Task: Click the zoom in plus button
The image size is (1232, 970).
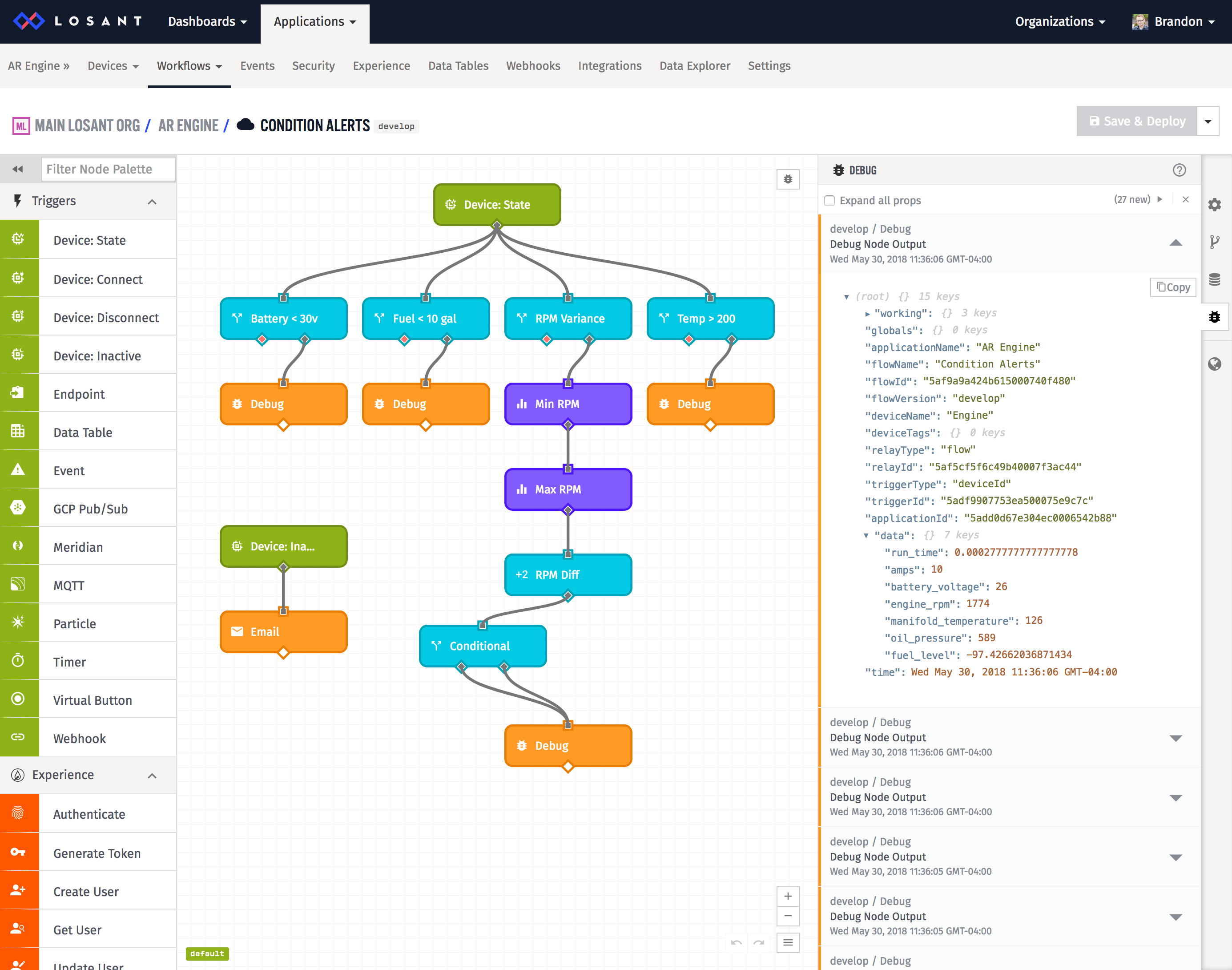Action: click(788, 896)
